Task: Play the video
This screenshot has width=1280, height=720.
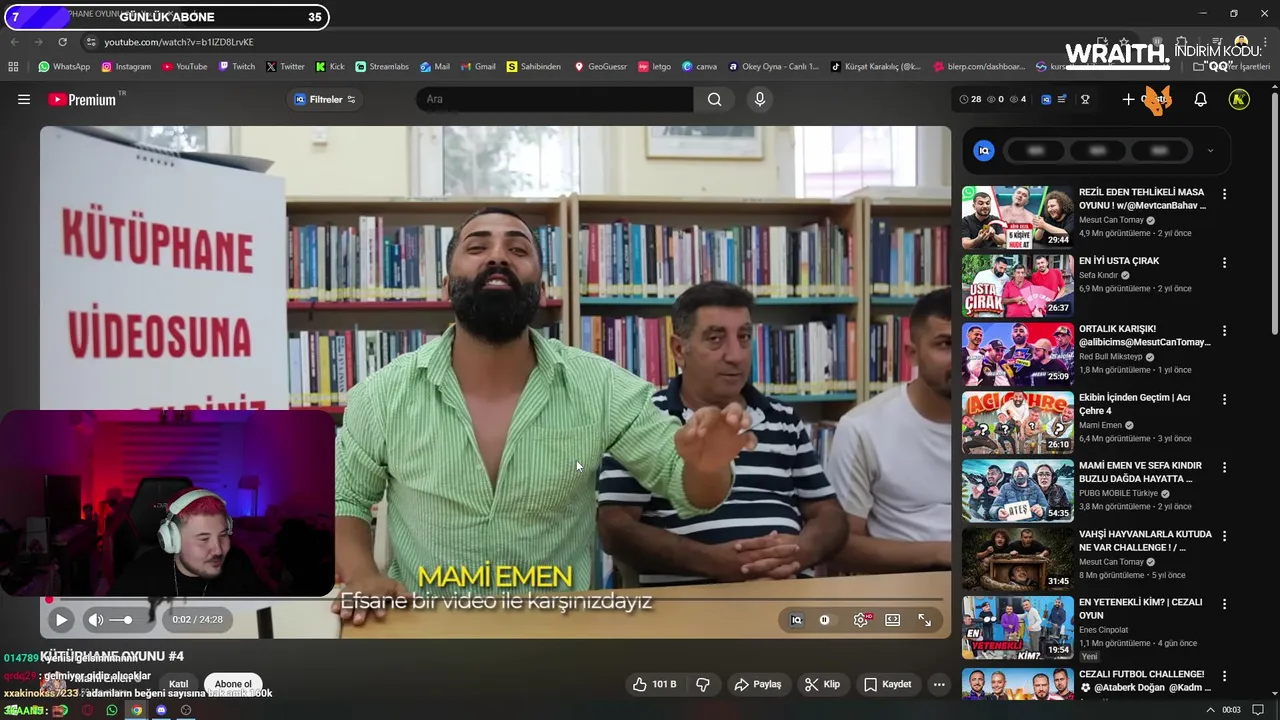Action: [61, 620]
